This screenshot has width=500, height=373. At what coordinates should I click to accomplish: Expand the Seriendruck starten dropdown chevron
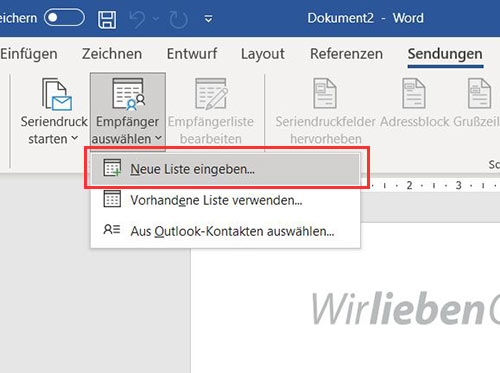point(75,137)
